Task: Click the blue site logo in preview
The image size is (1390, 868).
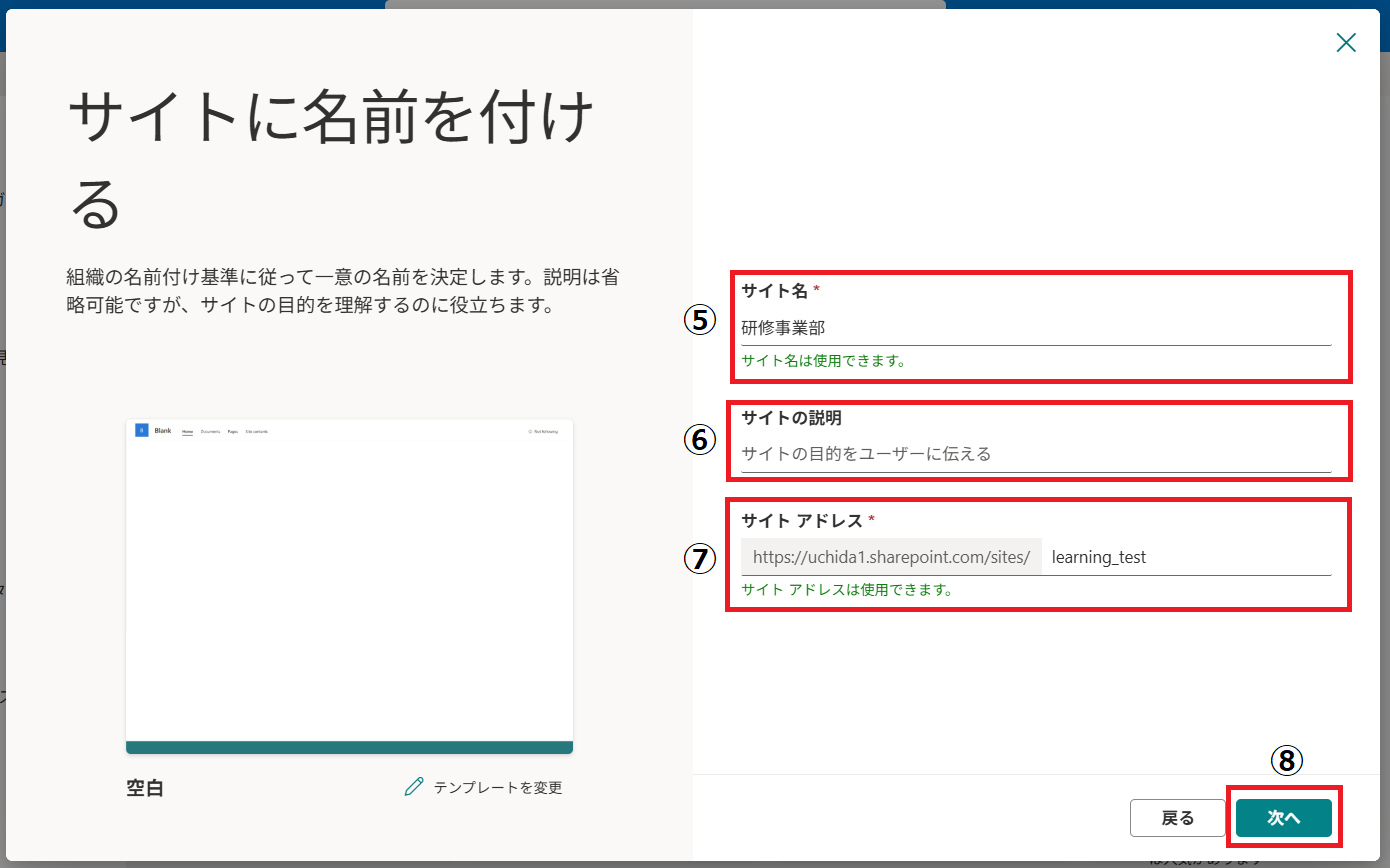Action: (x=141, y=431)
